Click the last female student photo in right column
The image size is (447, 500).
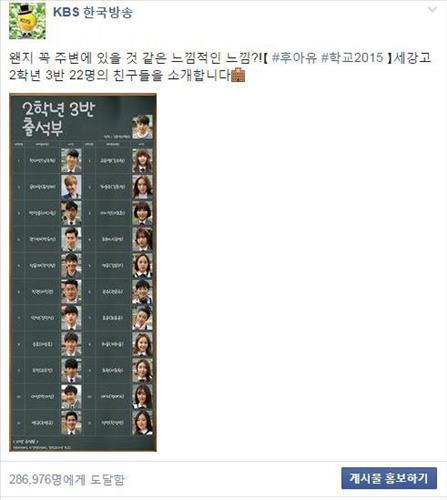pyautogui.click(x=142, y=423)
